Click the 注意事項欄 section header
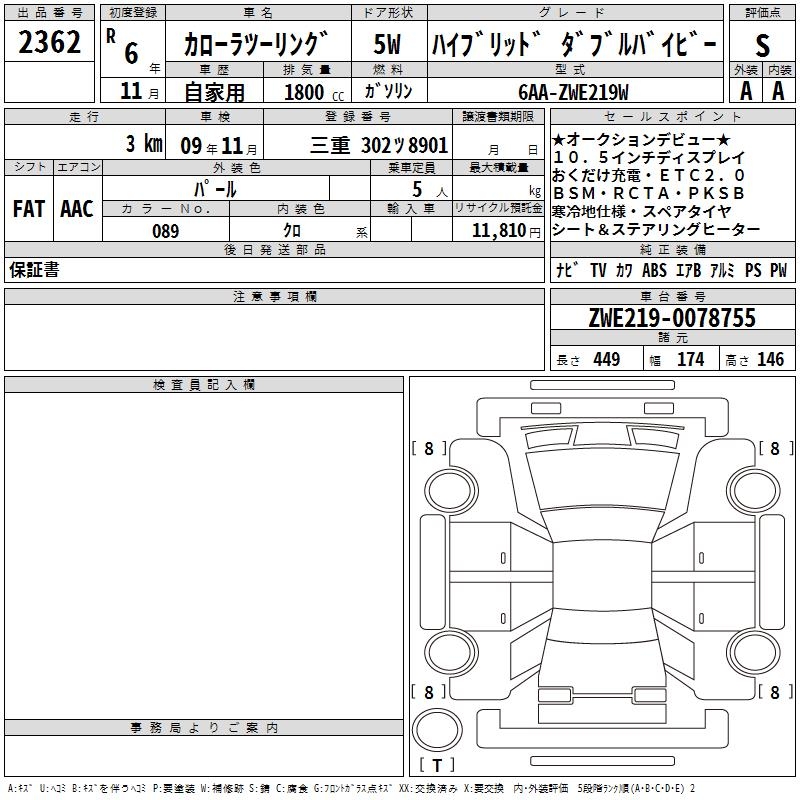Image resolution: width=800 pixels, height=800 pixels. click(x=275, y=296)
